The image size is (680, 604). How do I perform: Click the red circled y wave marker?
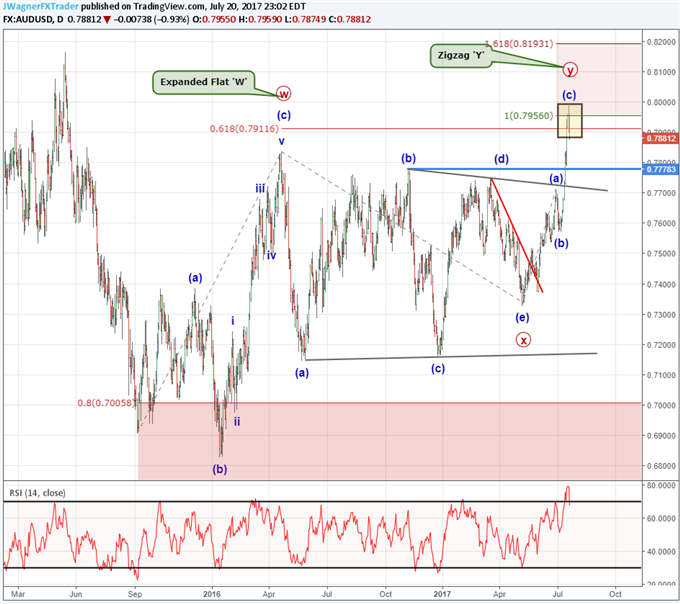[570, 69]
